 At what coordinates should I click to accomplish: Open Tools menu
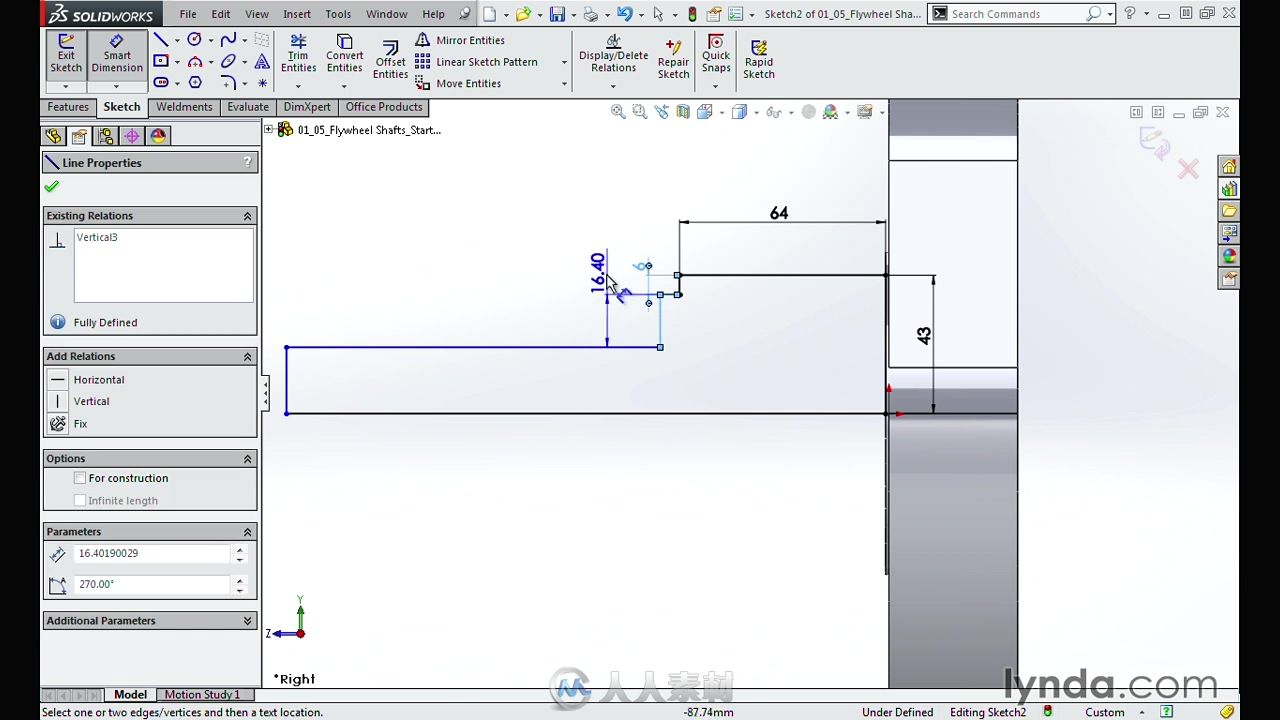pos(338,14)
